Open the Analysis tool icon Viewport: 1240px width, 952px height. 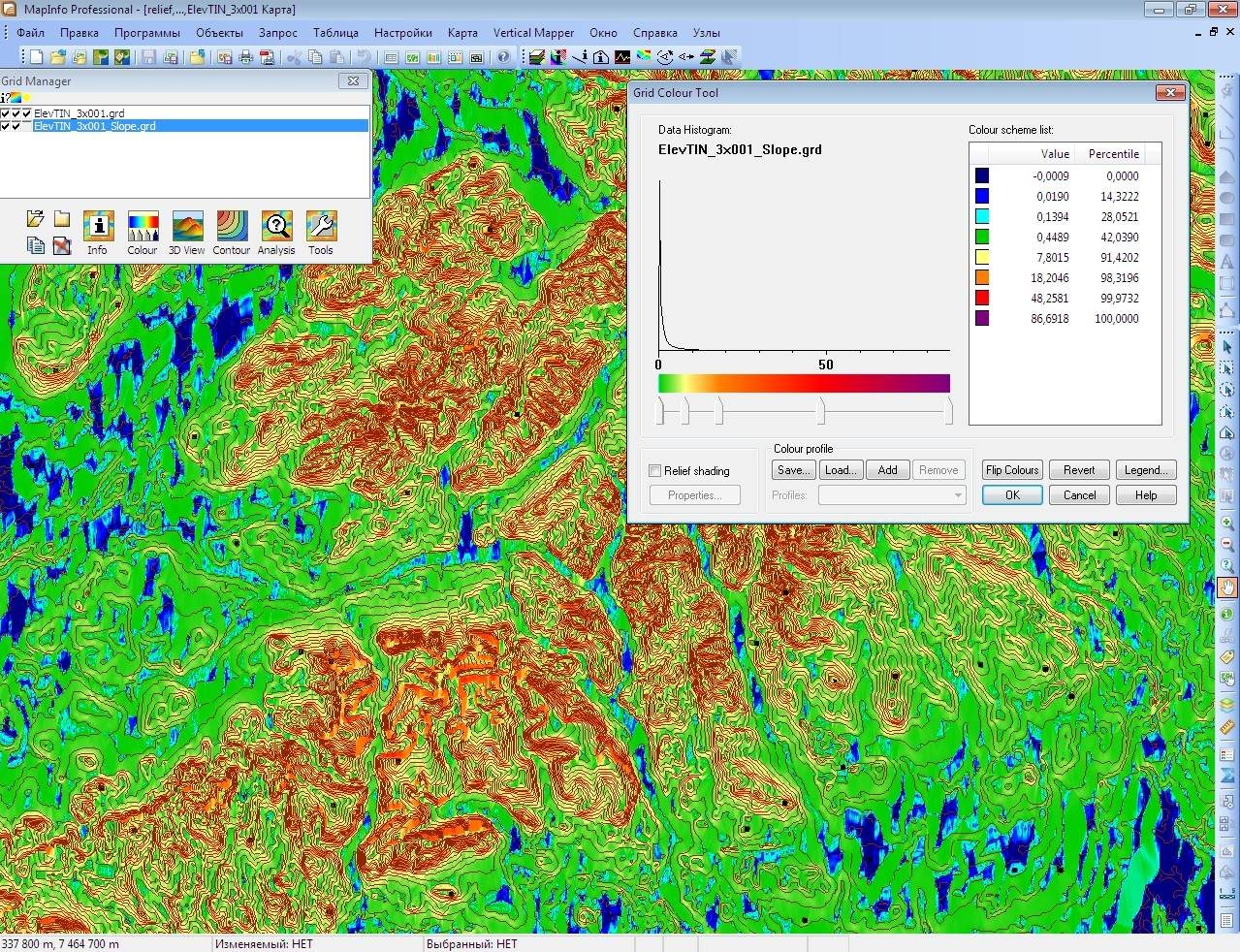pos(276,232)
